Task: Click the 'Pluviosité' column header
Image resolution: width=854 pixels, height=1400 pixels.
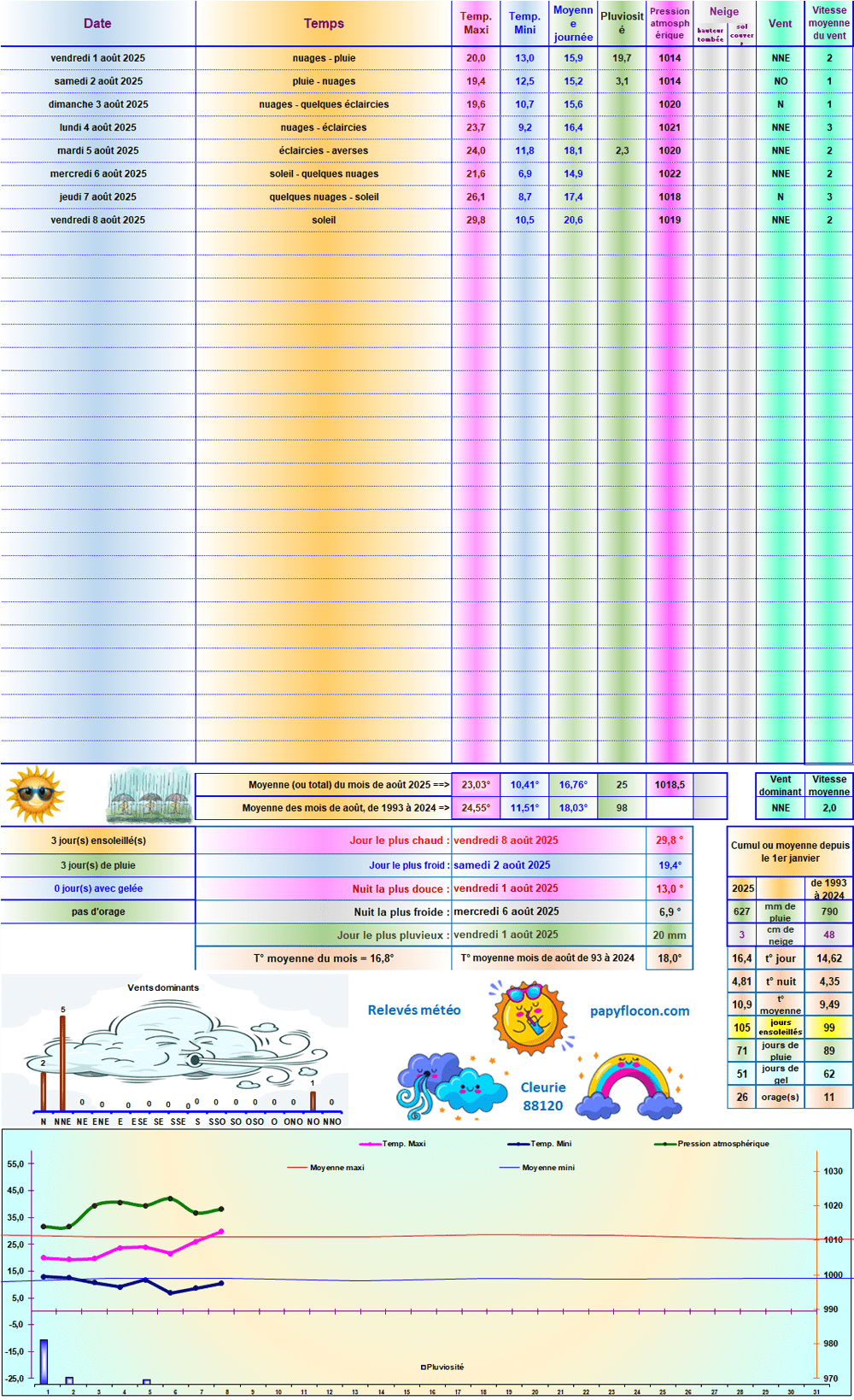Action: pyautogui.click(x=622, y=23)
